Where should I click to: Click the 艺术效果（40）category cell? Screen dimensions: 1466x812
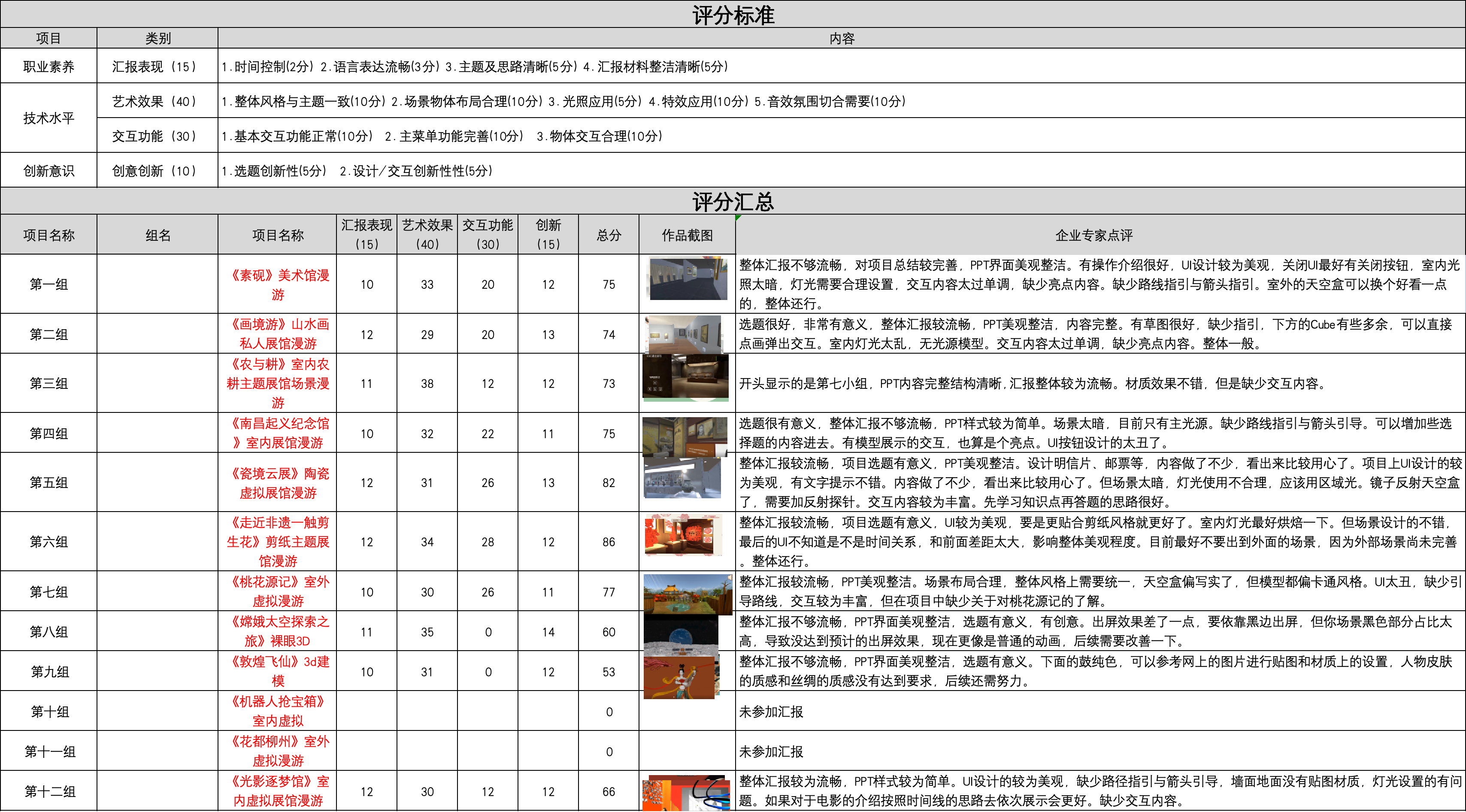click(x=158, y=101)
